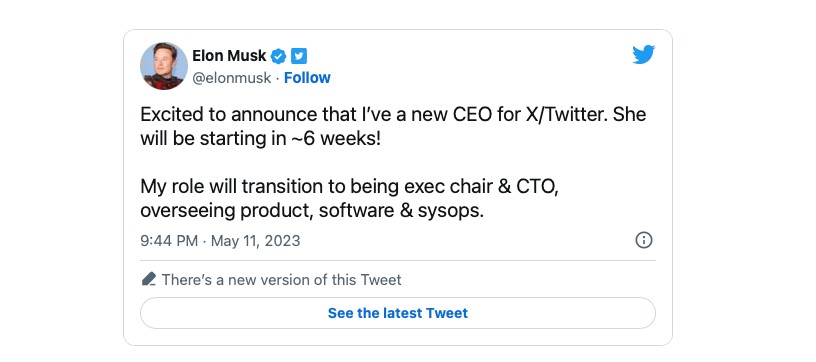Click the Elon Musk display name

229,55
